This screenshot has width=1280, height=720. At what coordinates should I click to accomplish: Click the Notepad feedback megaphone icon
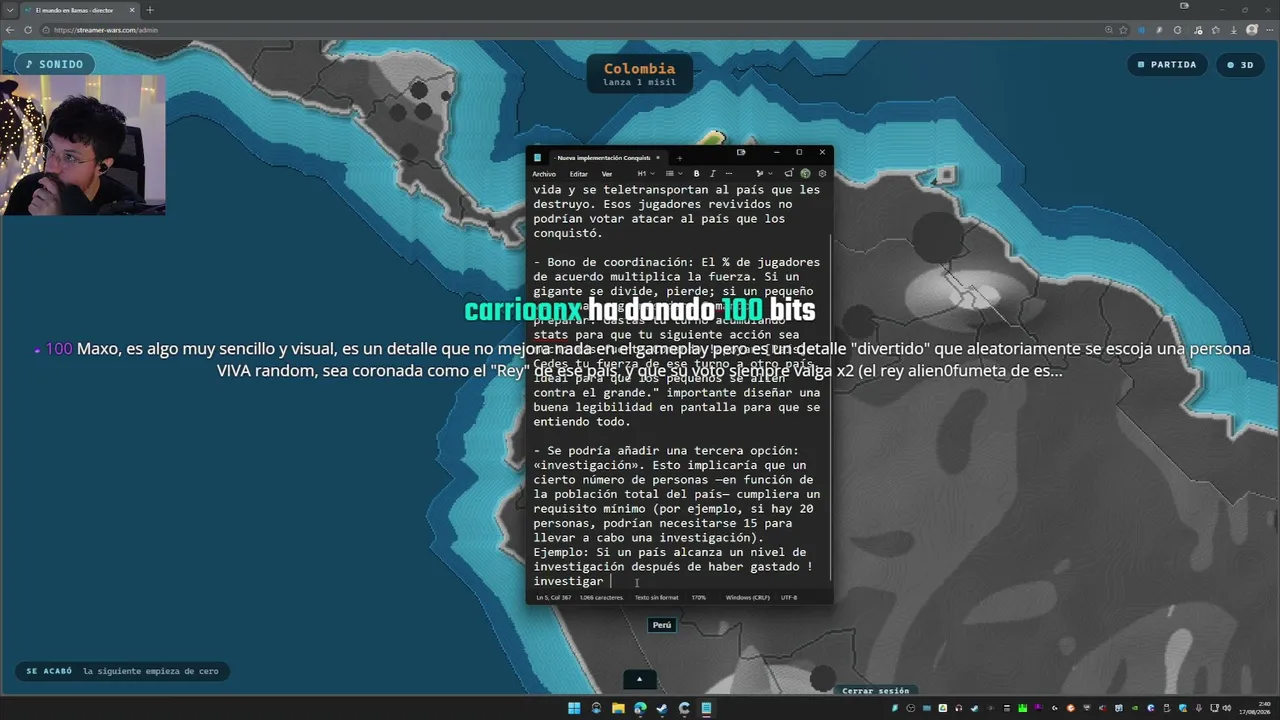click(x=789, y=174)
